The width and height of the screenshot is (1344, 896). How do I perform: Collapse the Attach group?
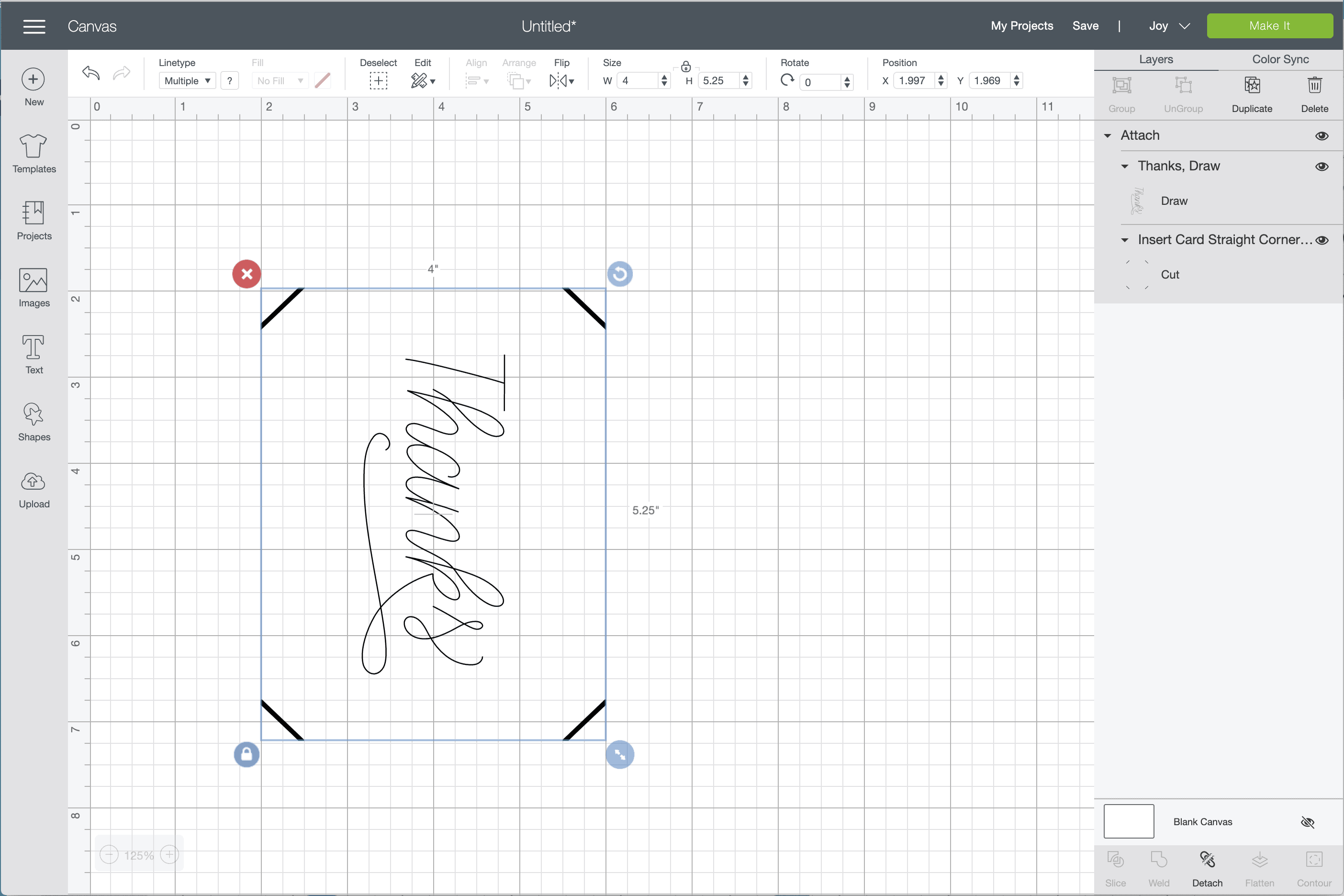[1108, 136]
